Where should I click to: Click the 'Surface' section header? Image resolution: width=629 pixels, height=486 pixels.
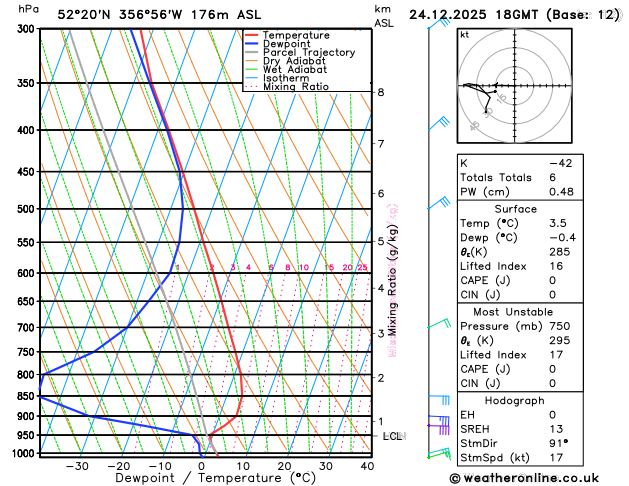515,209
